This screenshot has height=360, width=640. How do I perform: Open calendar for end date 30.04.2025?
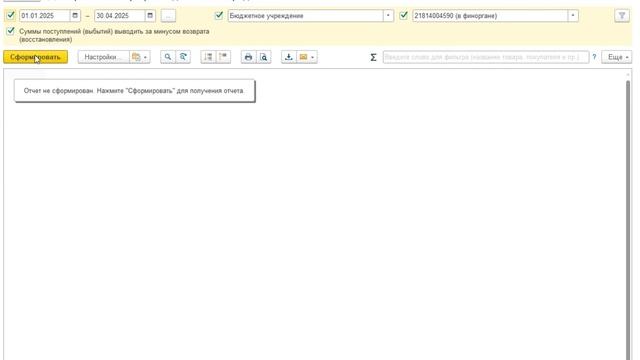click(x=150, y=16)
